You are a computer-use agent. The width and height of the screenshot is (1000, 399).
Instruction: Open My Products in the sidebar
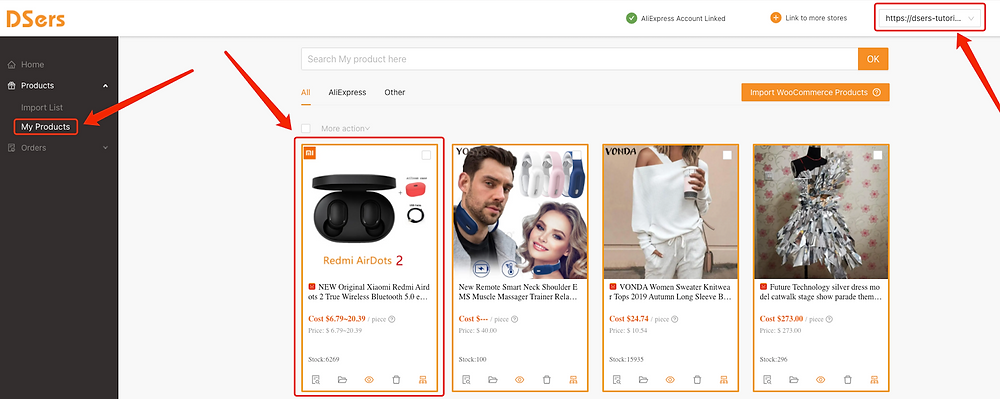[46, 127]
